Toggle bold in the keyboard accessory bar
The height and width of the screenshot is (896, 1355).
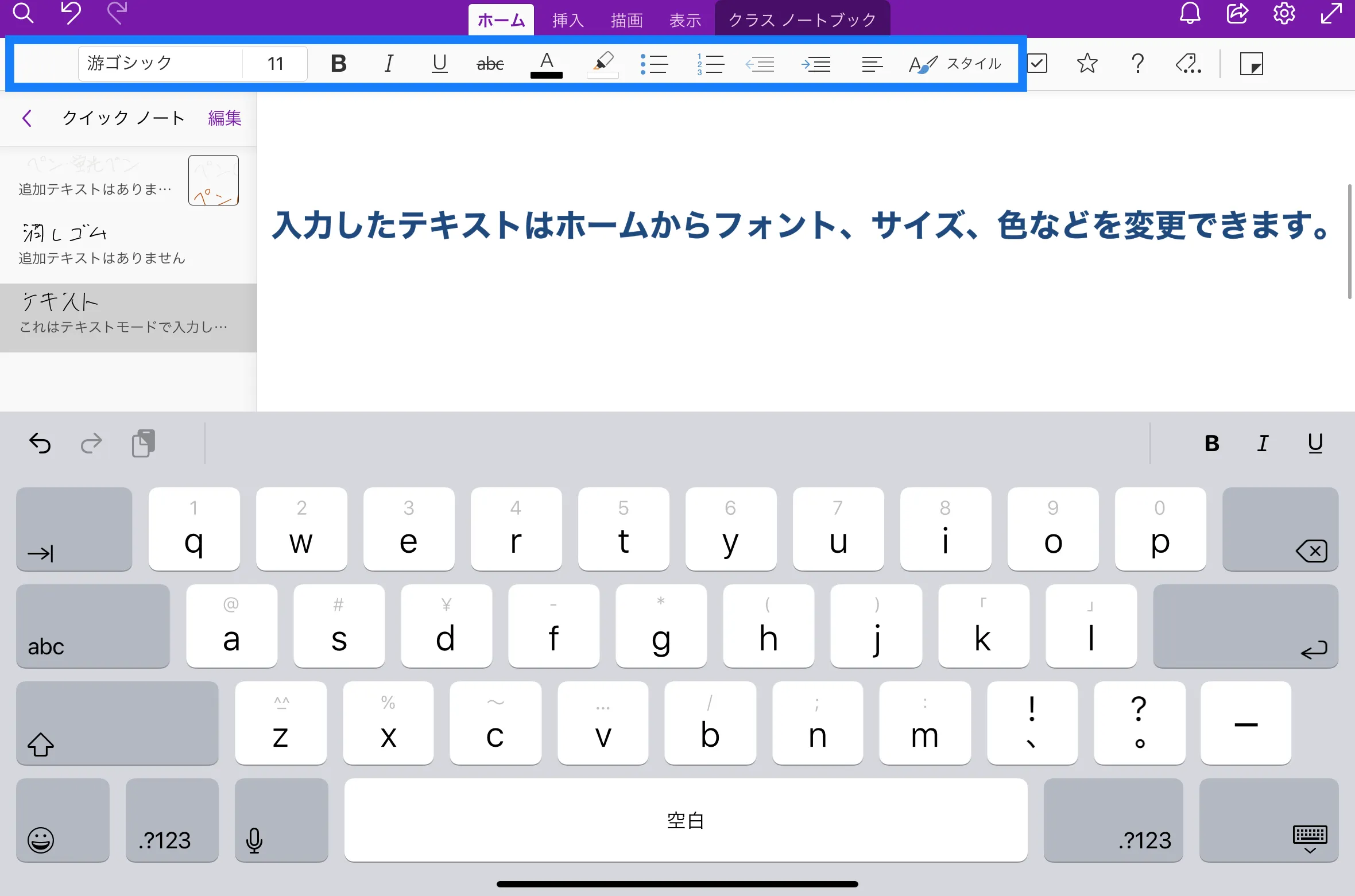(1211, 443)
